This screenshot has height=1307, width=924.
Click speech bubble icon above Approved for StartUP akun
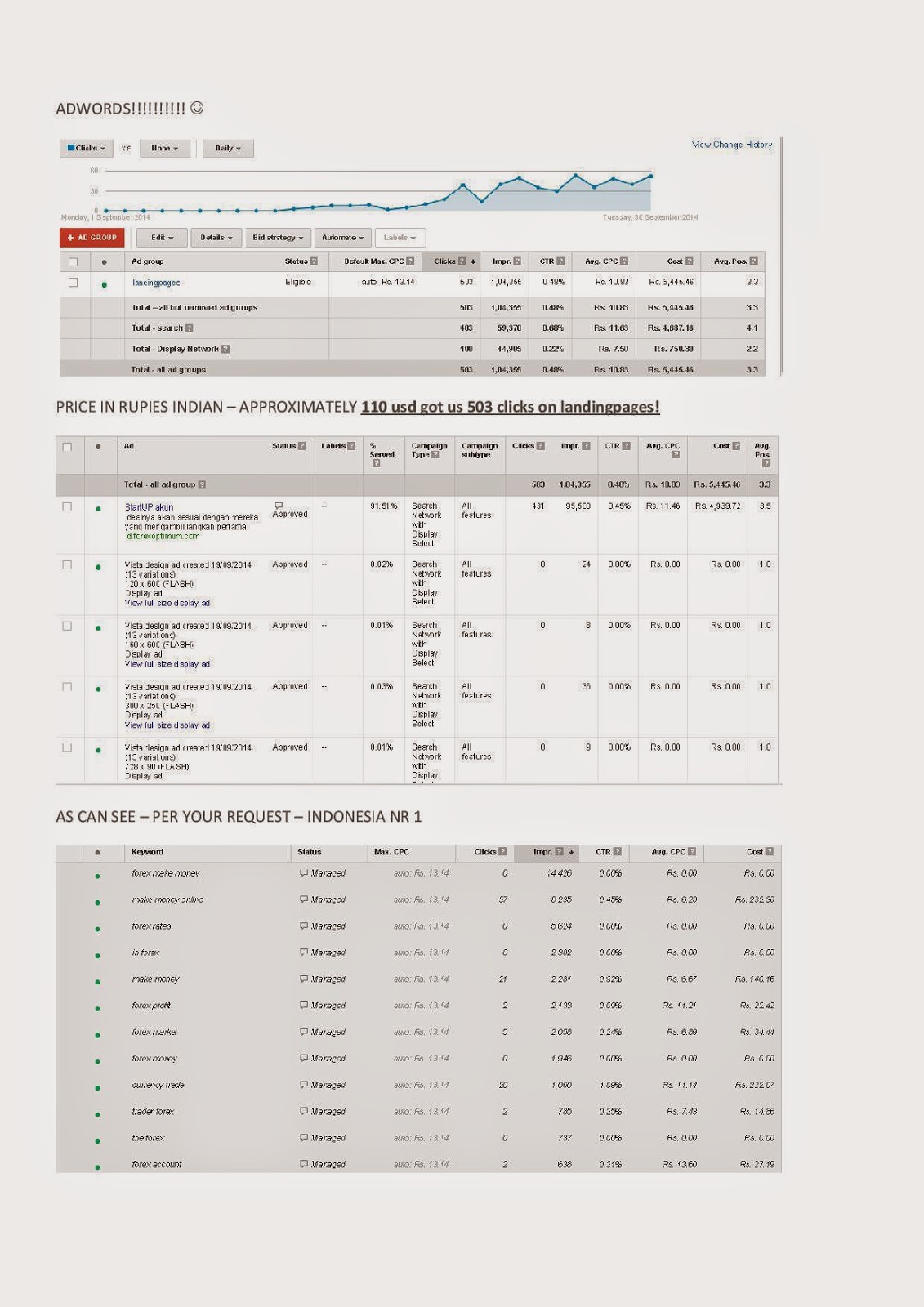coord(279,506)
